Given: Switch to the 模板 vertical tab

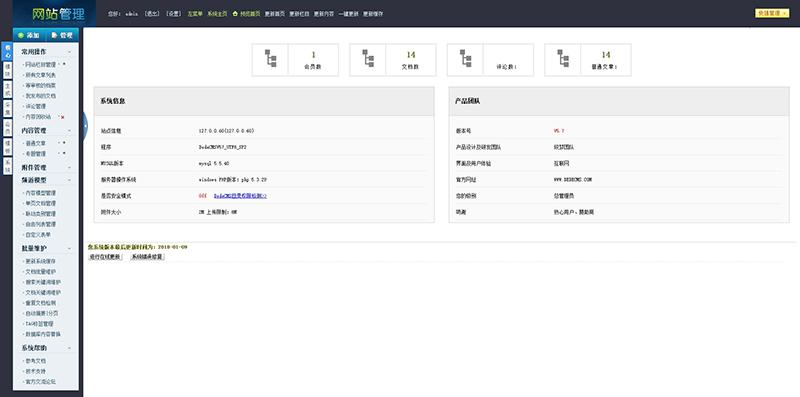Looking at the screenshot, I should [x=7, y=146].
